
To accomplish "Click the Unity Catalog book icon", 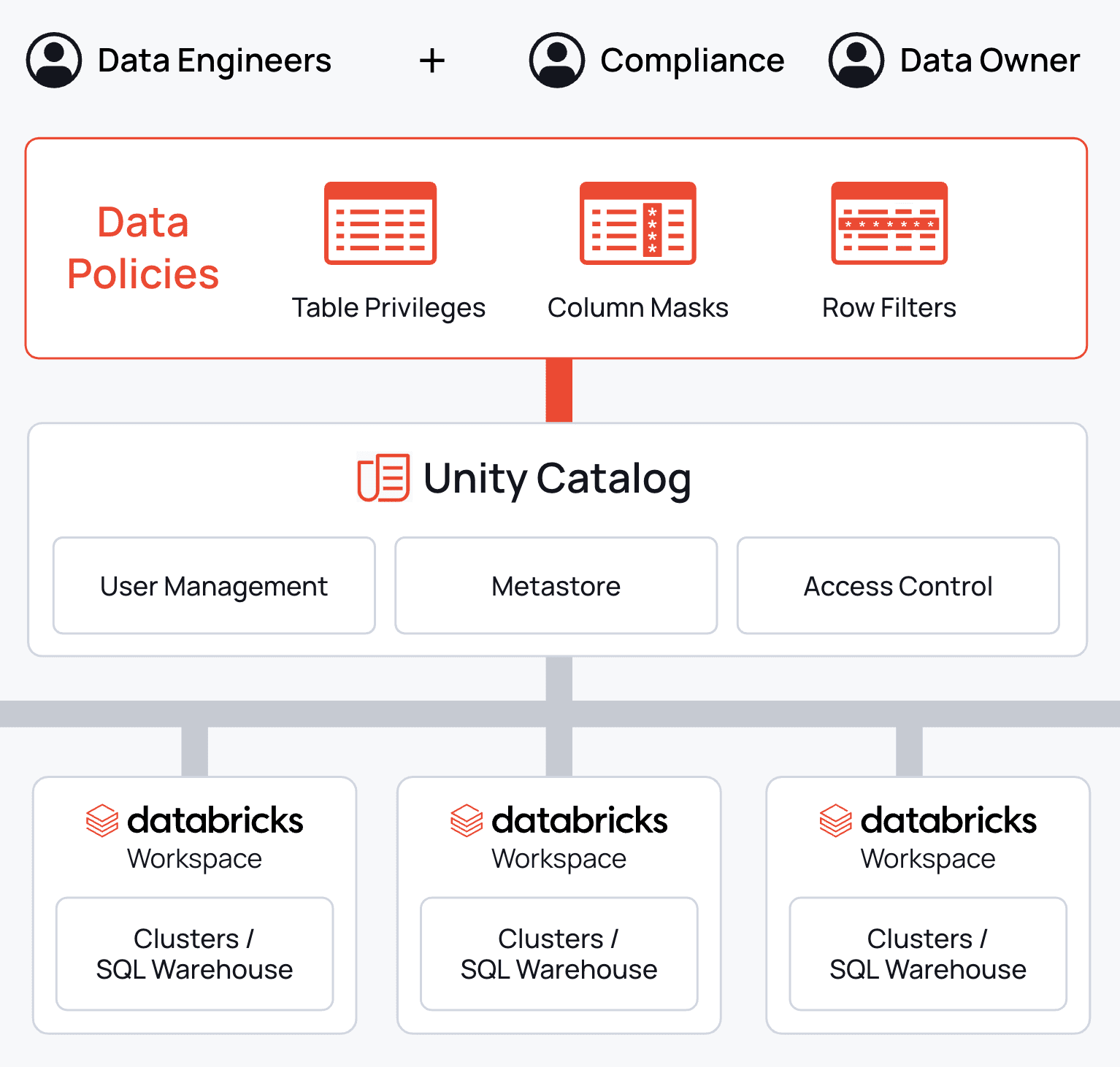I will pos(383,478).
